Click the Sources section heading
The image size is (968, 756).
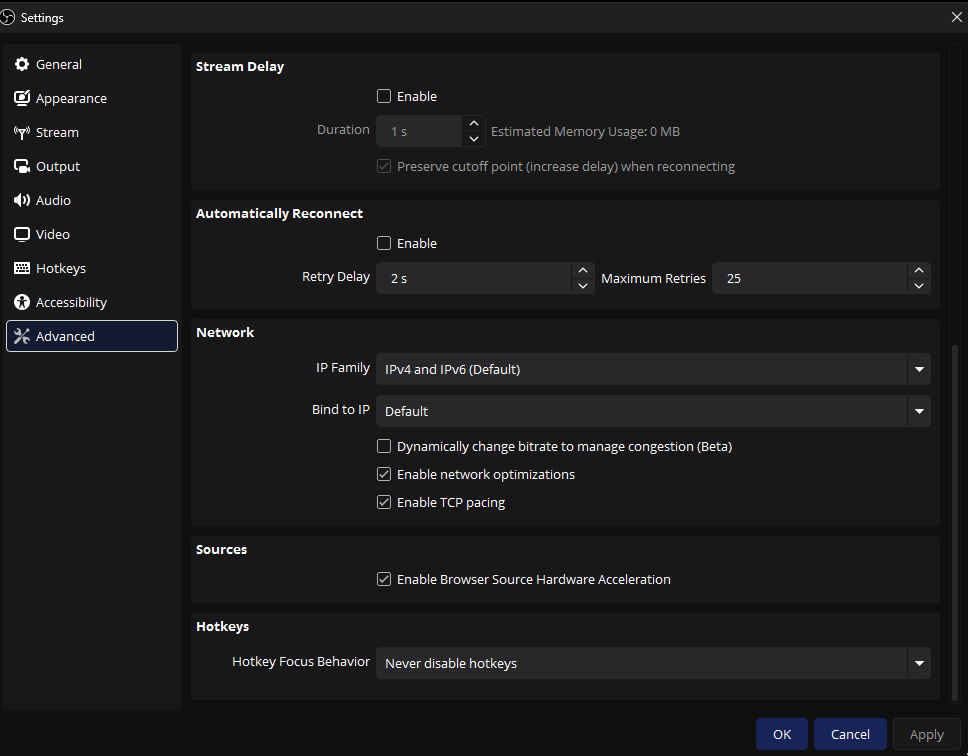(221, 549)
